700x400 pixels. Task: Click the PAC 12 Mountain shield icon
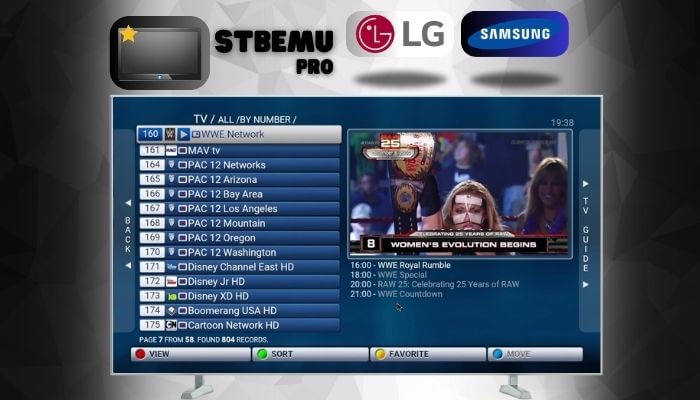coord(171,223)
